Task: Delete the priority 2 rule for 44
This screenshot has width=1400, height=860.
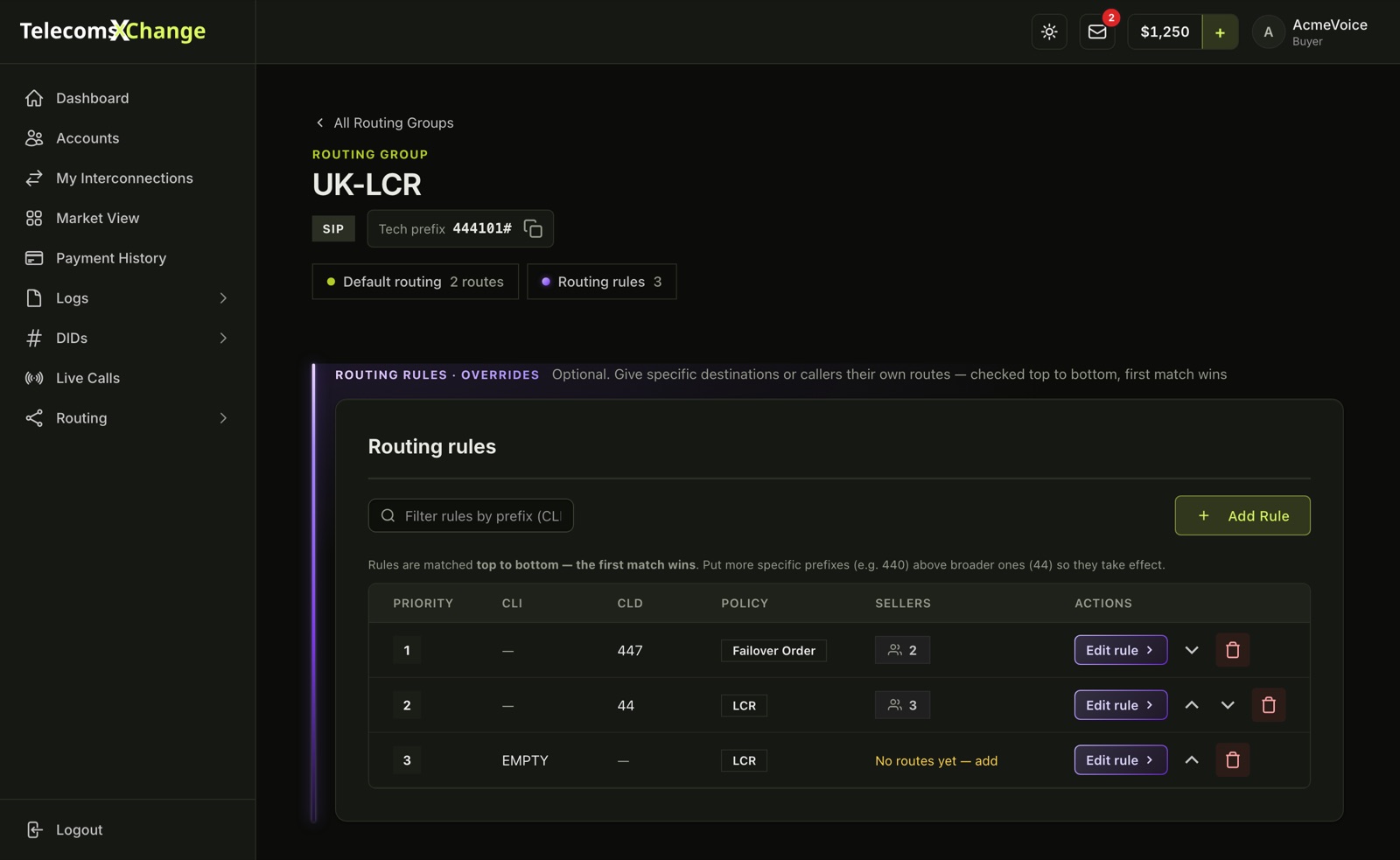Action: pos(1269,705)
